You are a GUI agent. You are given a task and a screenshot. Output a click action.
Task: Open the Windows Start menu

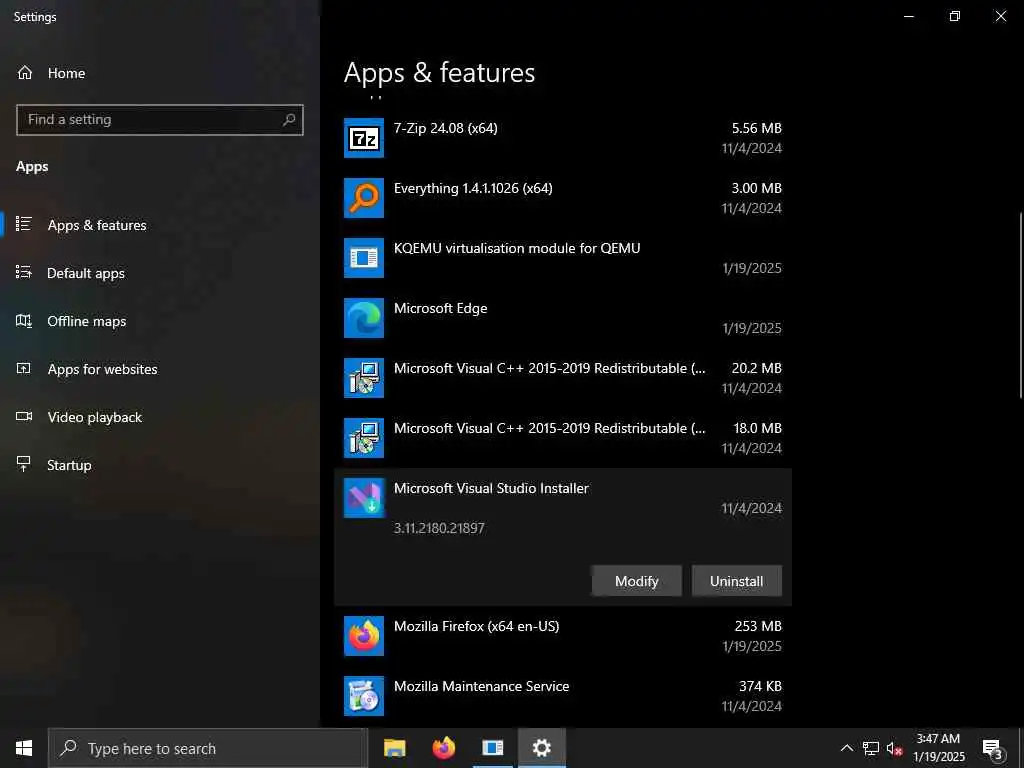click(24, 748)
